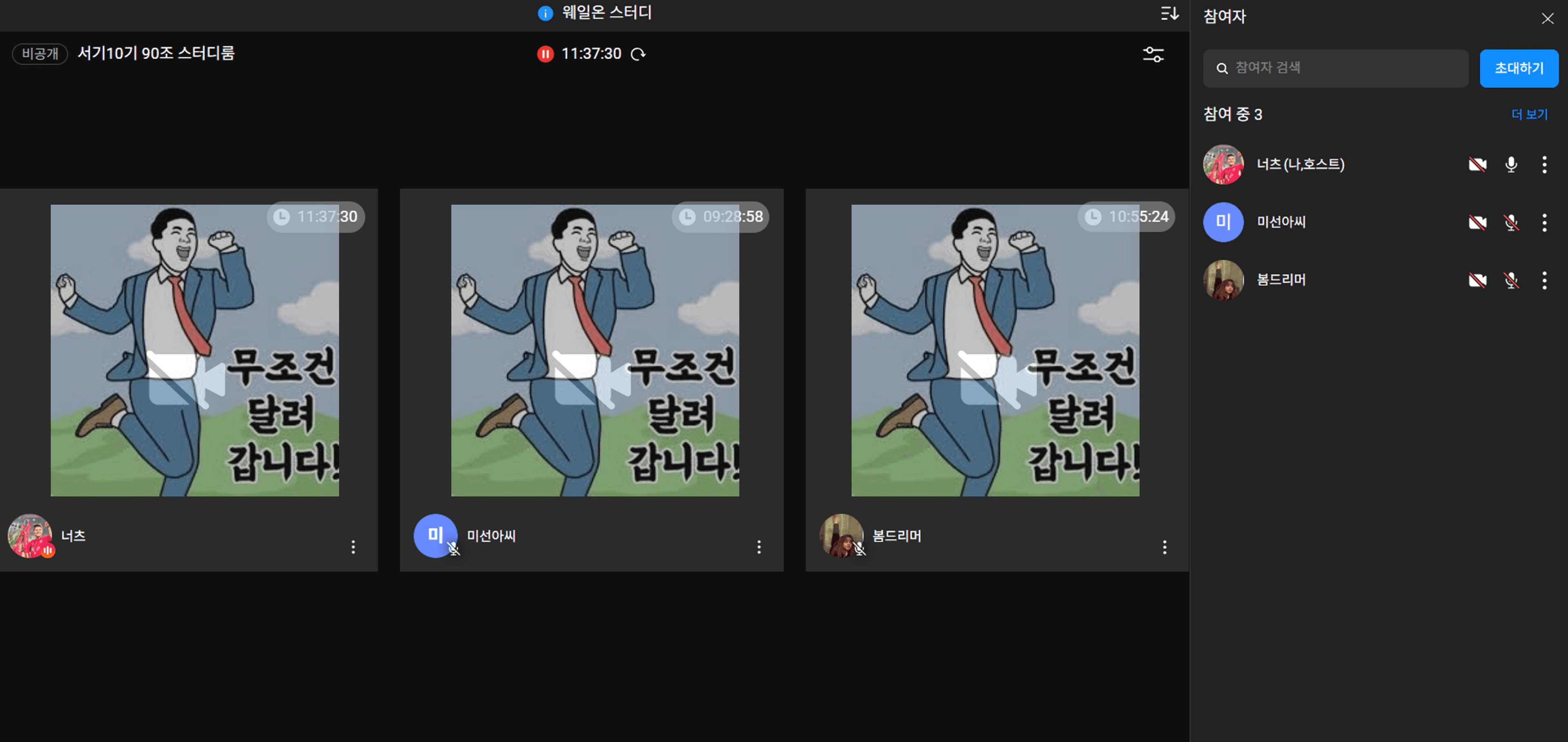This screenshot has height=742, width=1568.
Task: Click 봄드리머 avatar in participants list
Action: point(1223,280)
